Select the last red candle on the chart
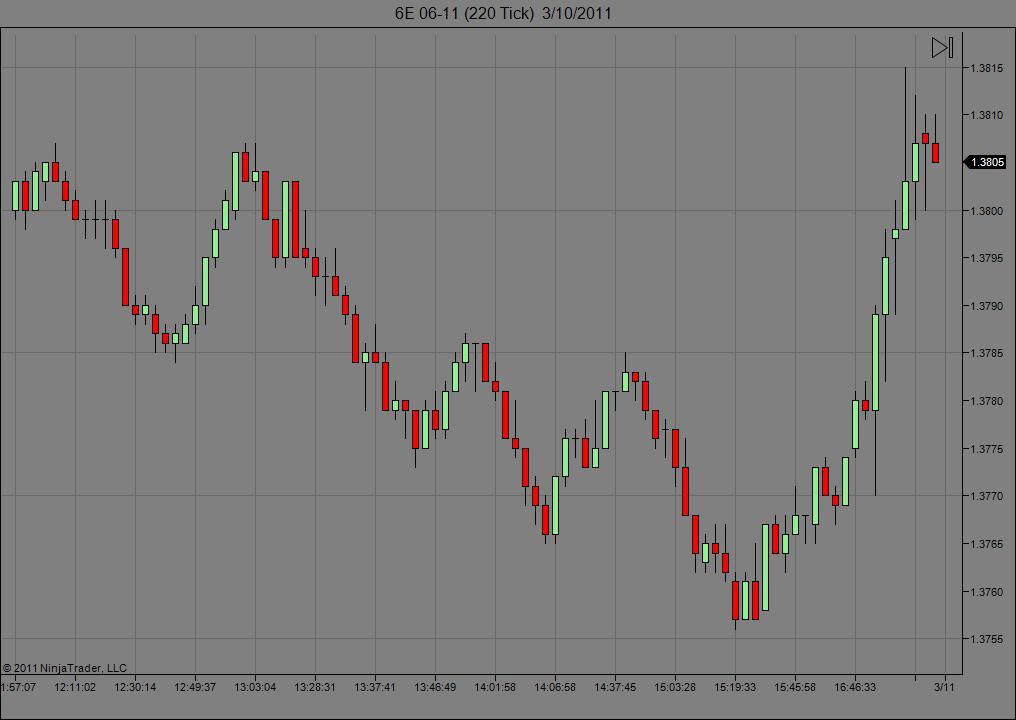The height and width of the screenshot is (720, 1016). point(936,153)
